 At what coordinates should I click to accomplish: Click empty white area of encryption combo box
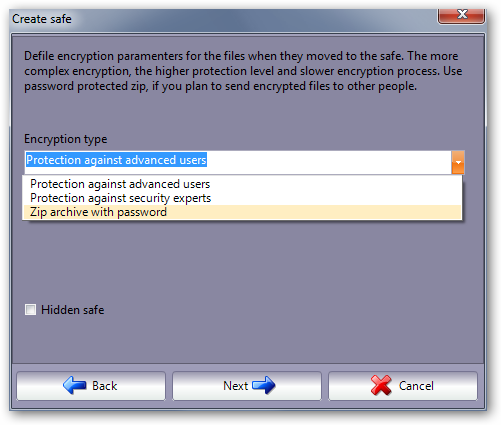[328, 162]
